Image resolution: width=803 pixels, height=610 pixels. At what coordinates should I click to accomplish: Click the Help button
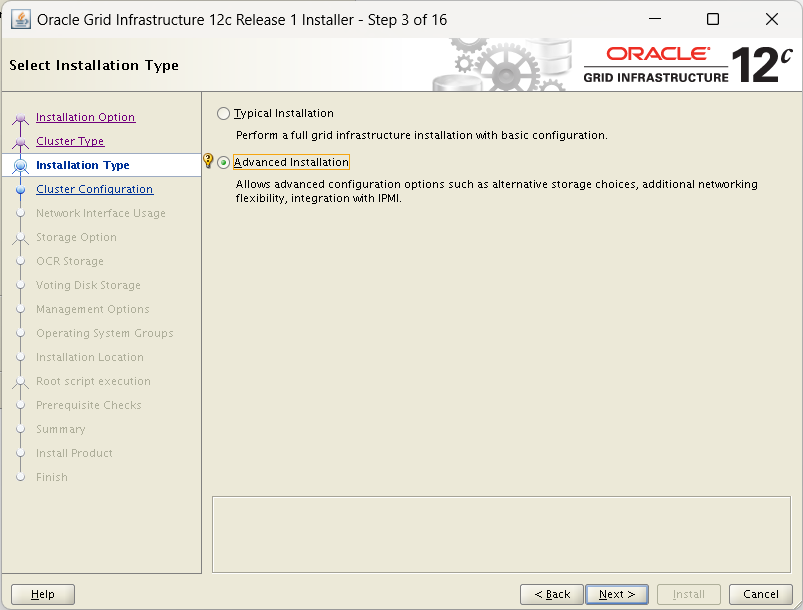click(x=43, y=594)
